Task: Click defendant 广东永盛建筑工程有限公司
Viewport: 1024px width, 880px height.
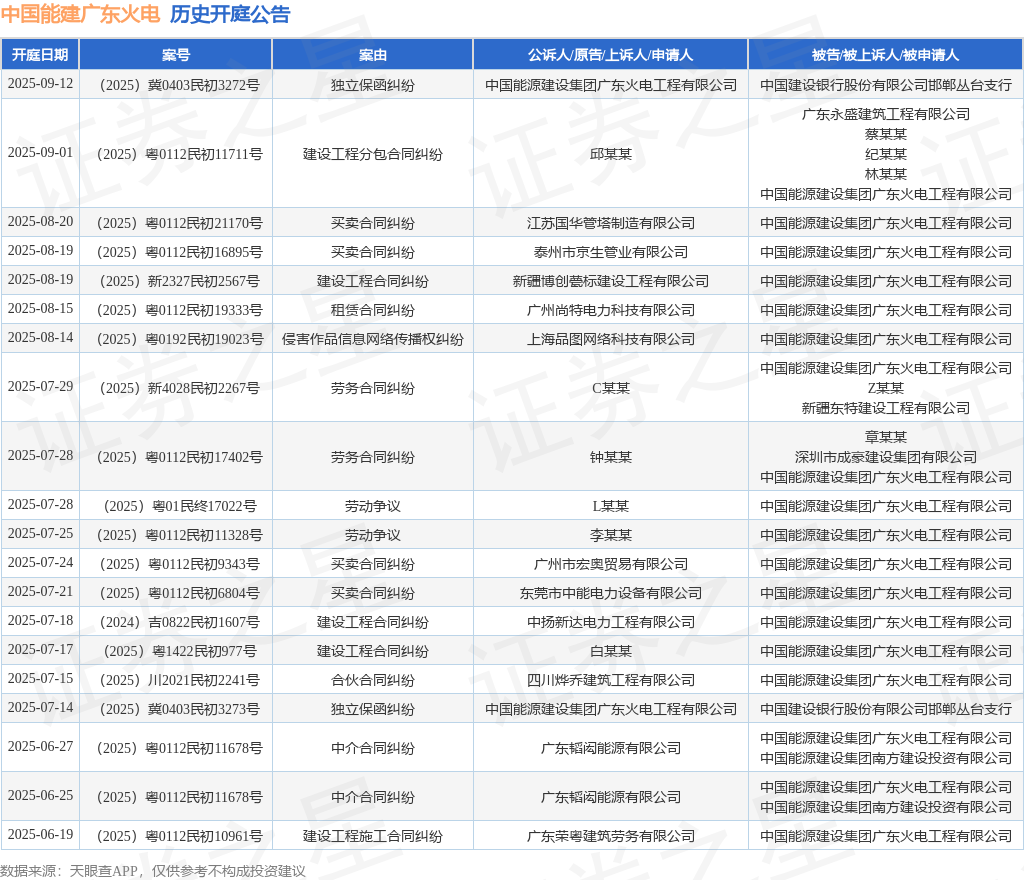Action: click(886, 114)
